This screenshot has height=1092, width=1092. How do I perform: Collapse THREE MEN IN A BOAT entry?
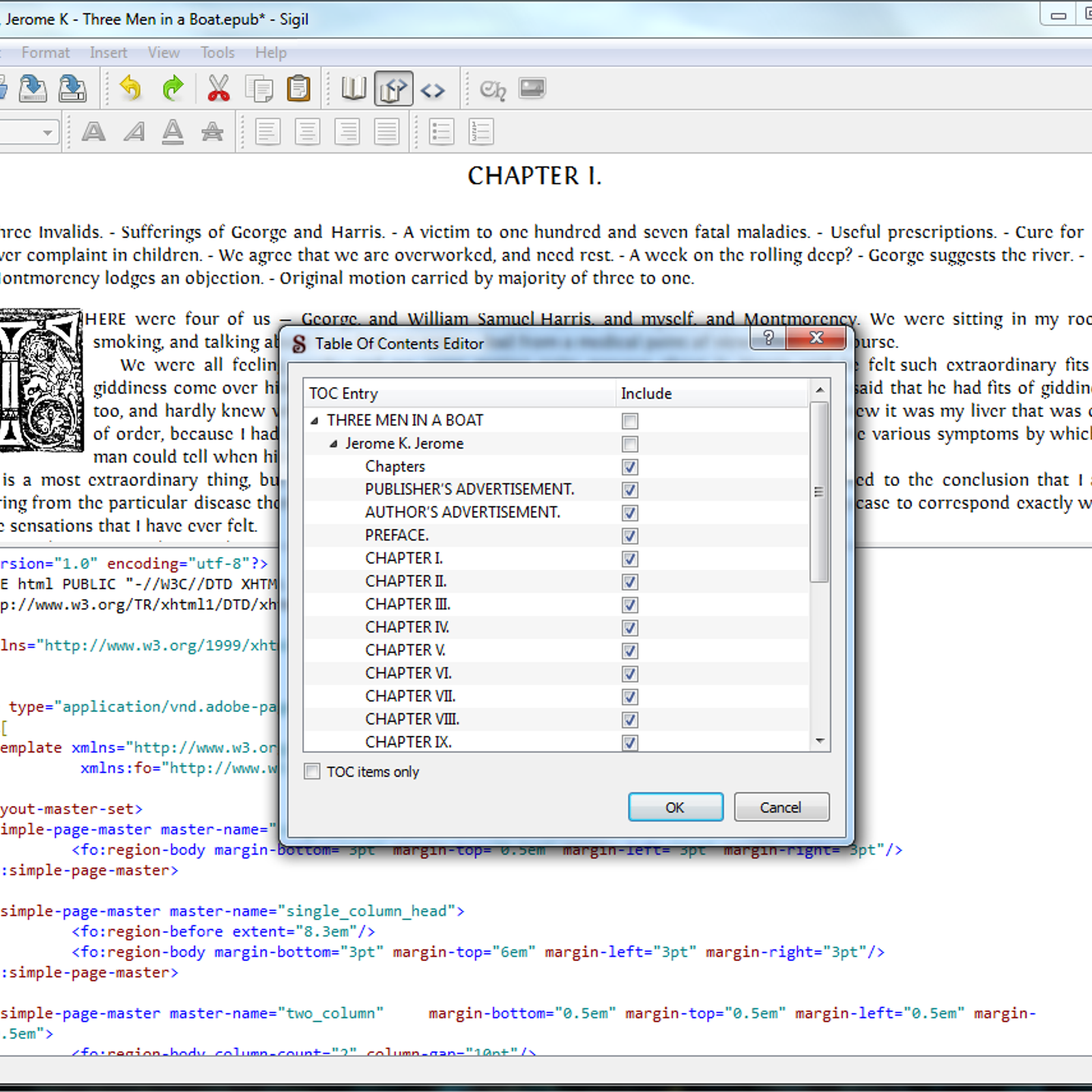click(x=315, y=420)
